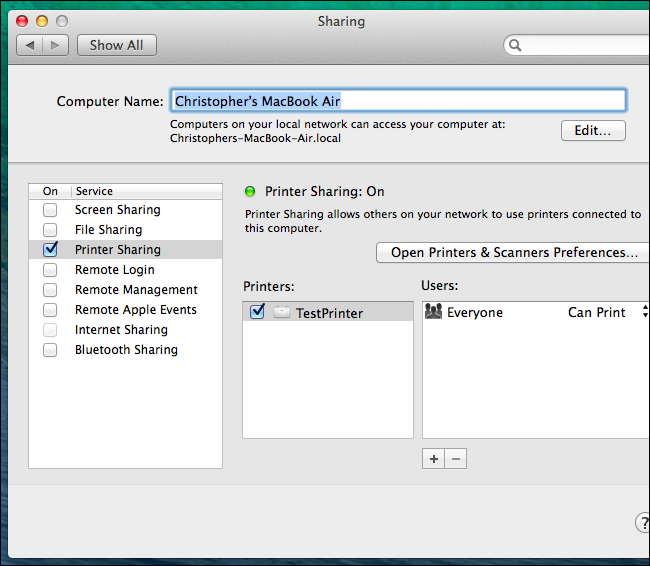
Task: Toggle the Bluetooth Sharing checkbox
Action: point(50,350)
